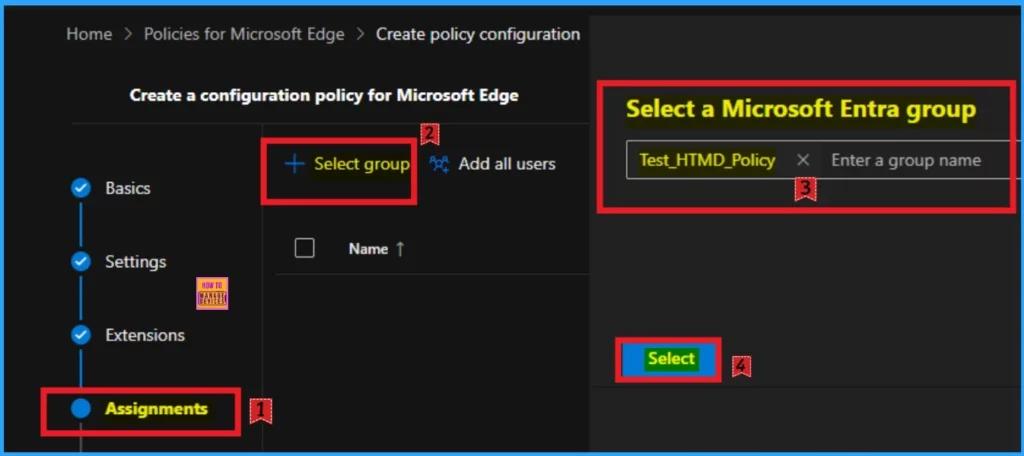Viewport: 1024px width, 456px height.
Task: Click the Home breadcrumb link
Action: (x=89, y=34)
